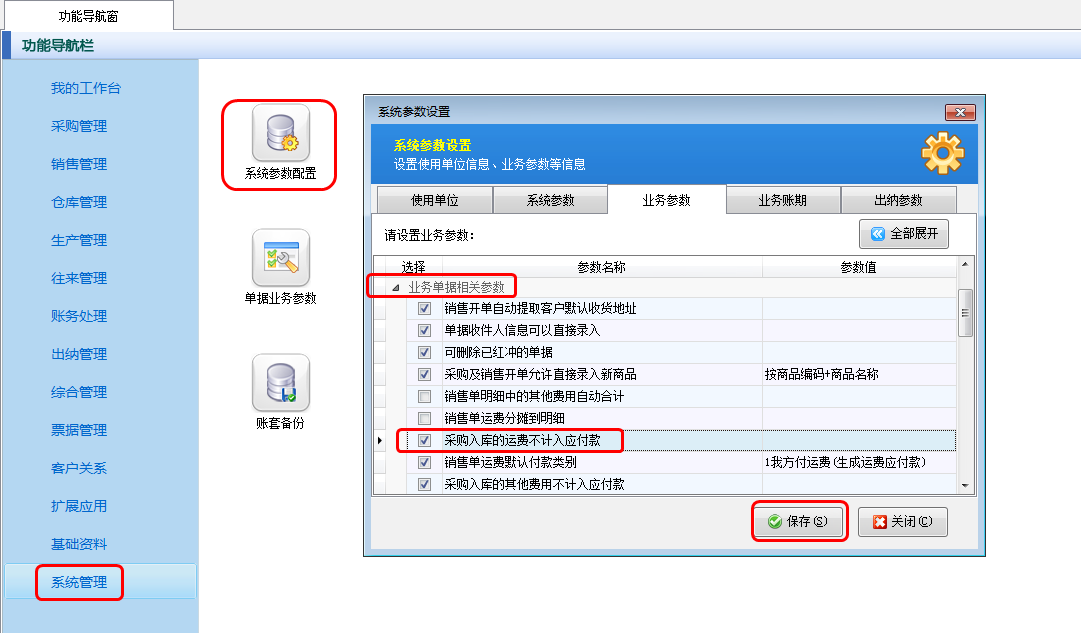Open the 系统参数配置 database icon

[280, 134]
